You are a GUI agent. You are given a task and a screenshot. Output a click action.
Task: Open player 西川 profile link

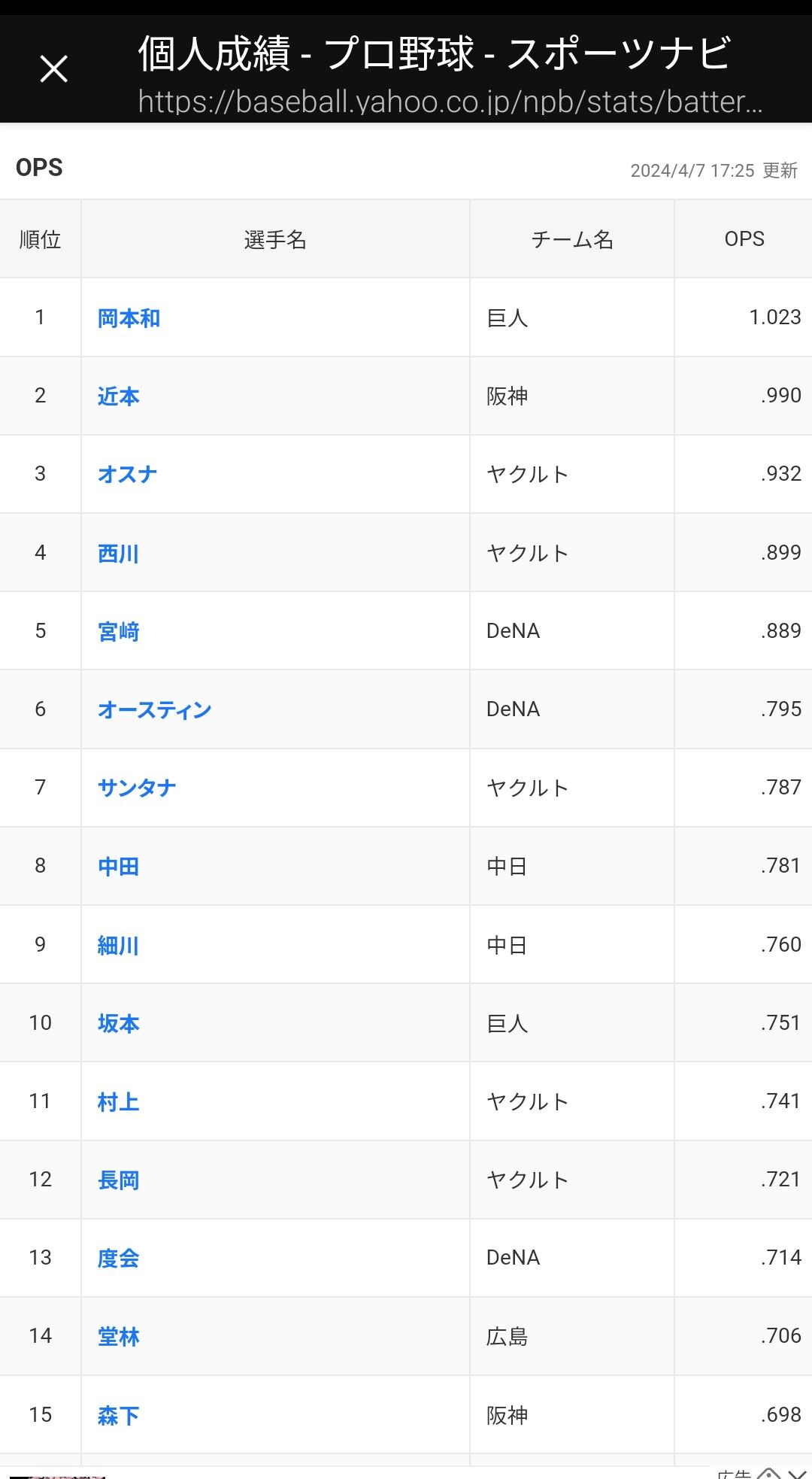(118, 554)
